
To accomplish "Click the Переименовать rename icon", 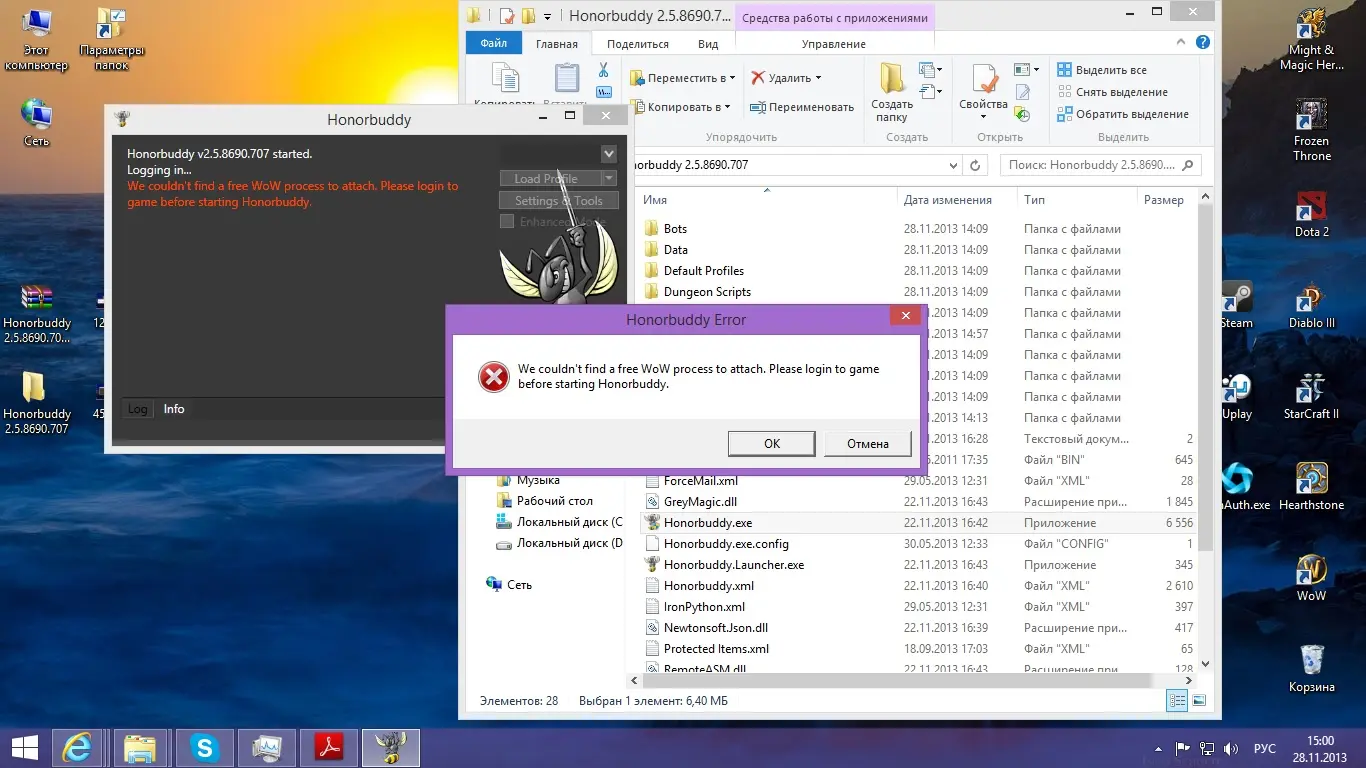I will [758, 107].
